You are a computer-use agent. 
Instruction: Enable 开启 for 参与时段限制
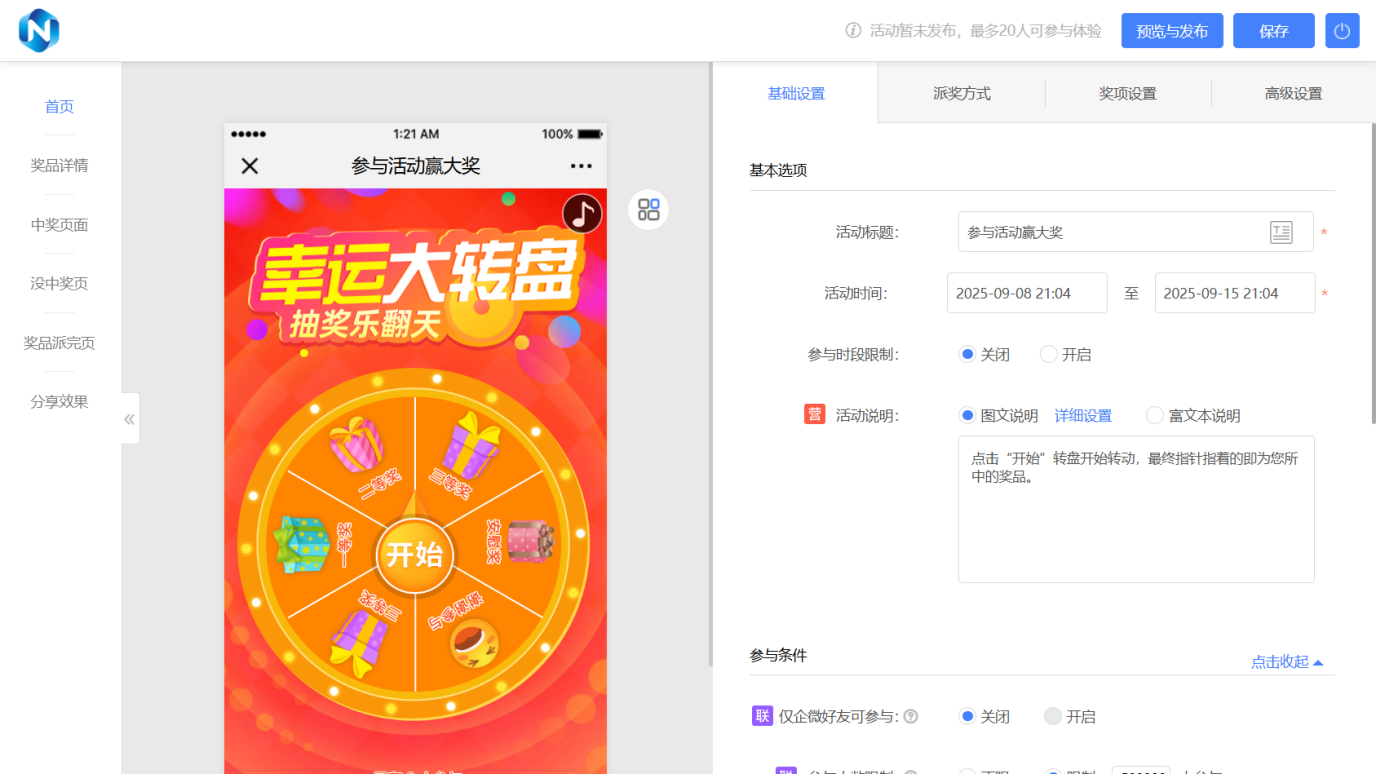pos(1047,354)
